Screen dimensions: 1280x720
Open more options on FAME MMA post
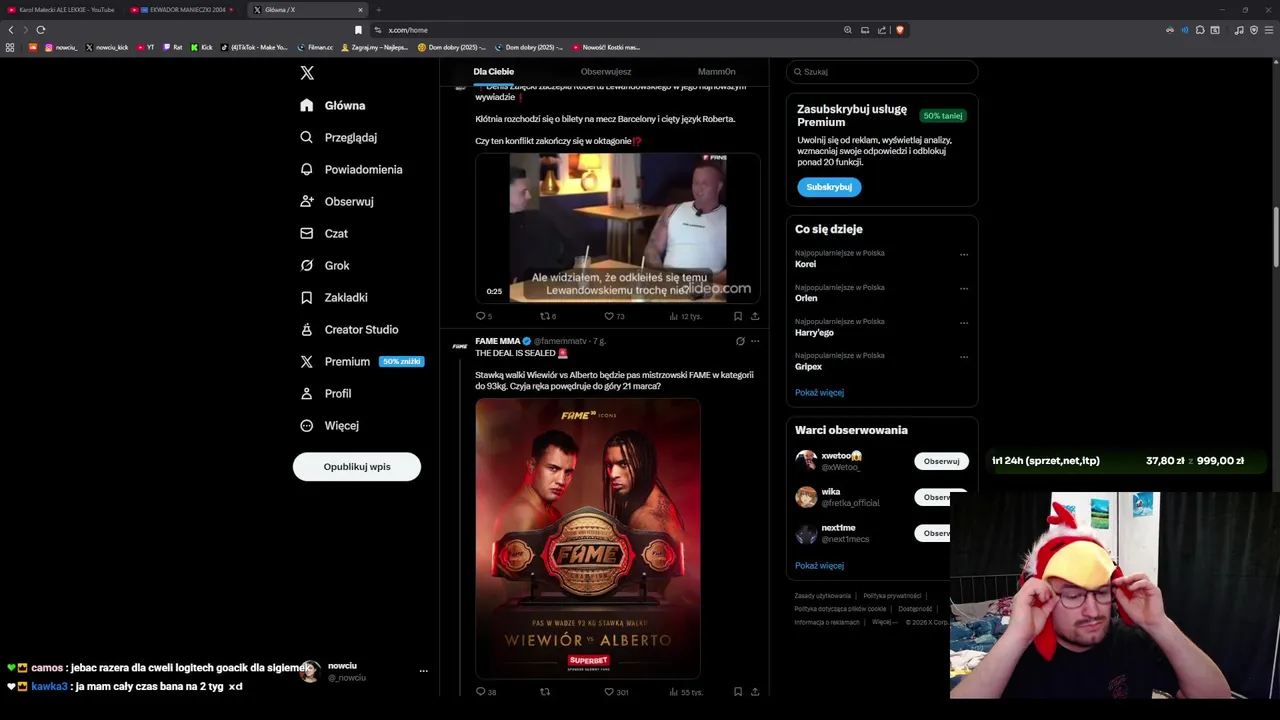[x=755, y=341]
